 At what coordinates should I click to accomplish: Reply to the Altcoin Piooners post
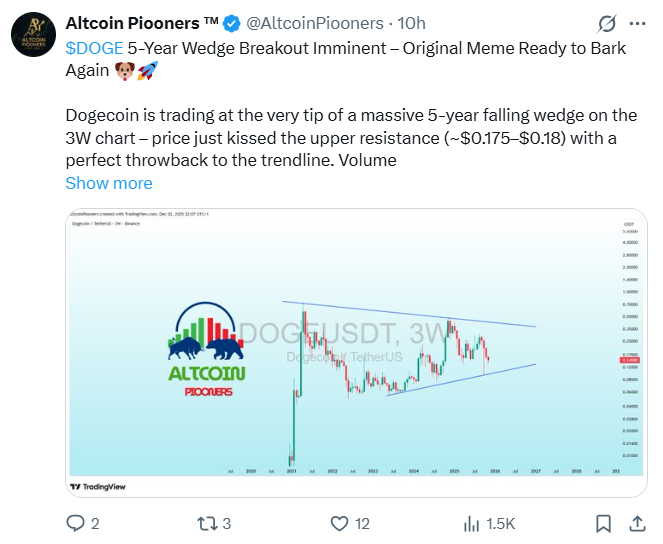coord(75,523)
